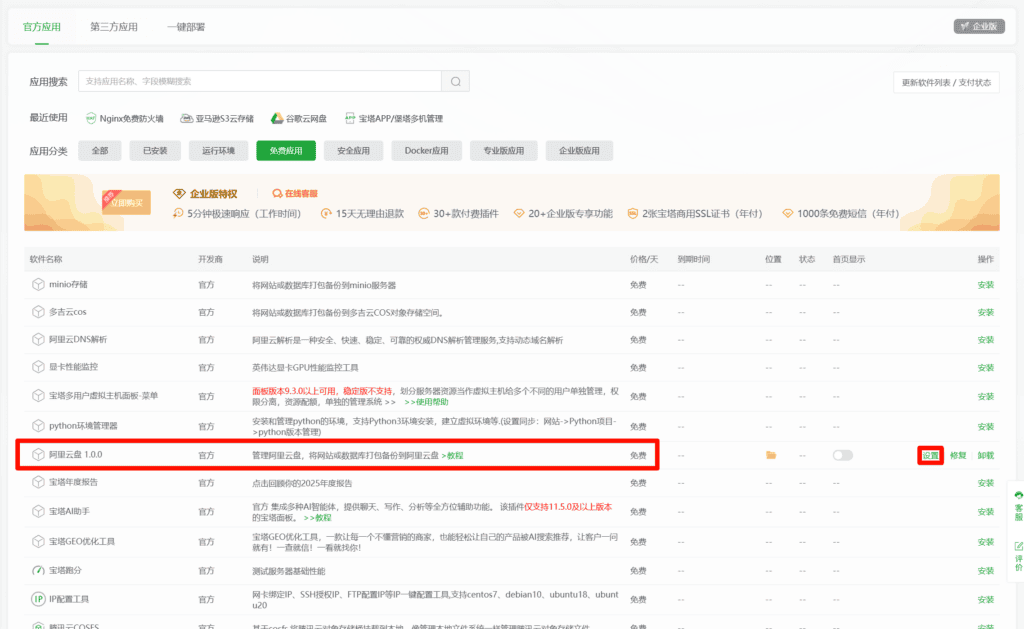The height and width of the screenshot is (629, 1024).
Task: Open the 在线客服 link
Action: click(x=295, y=193)
